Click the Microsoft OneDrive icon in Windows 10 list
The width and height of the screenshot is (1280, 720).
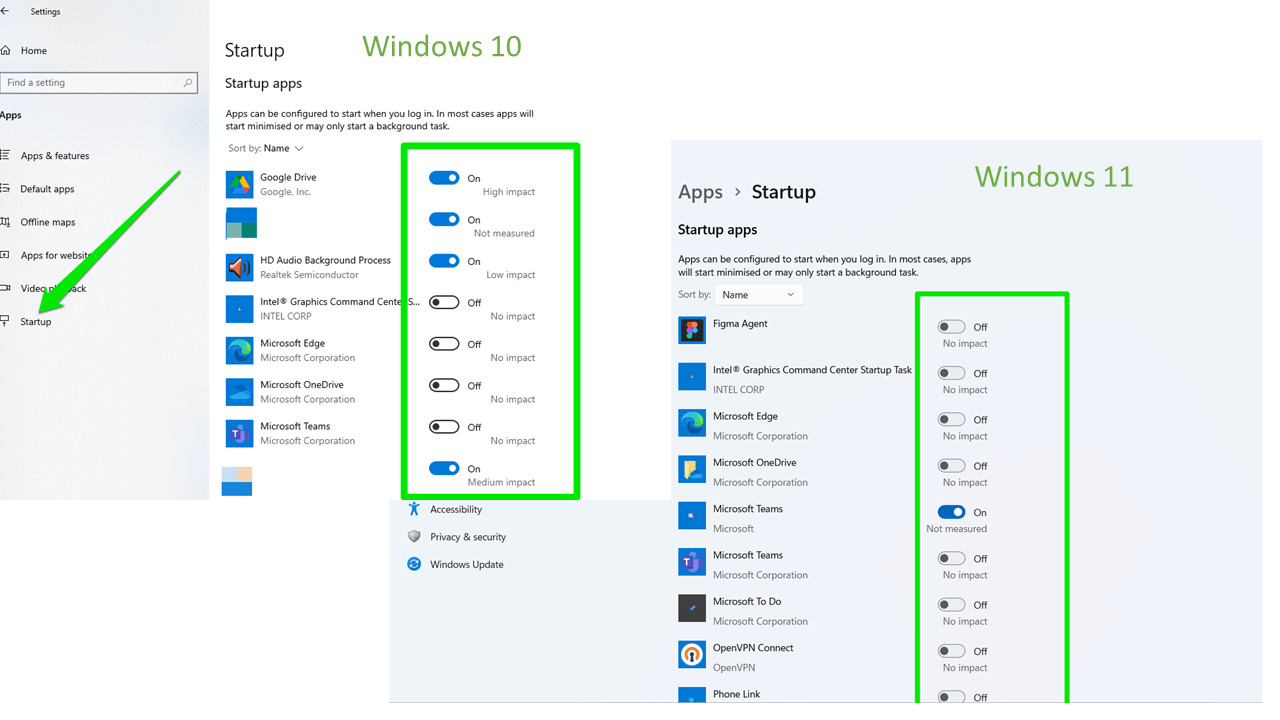coord(239,392)
